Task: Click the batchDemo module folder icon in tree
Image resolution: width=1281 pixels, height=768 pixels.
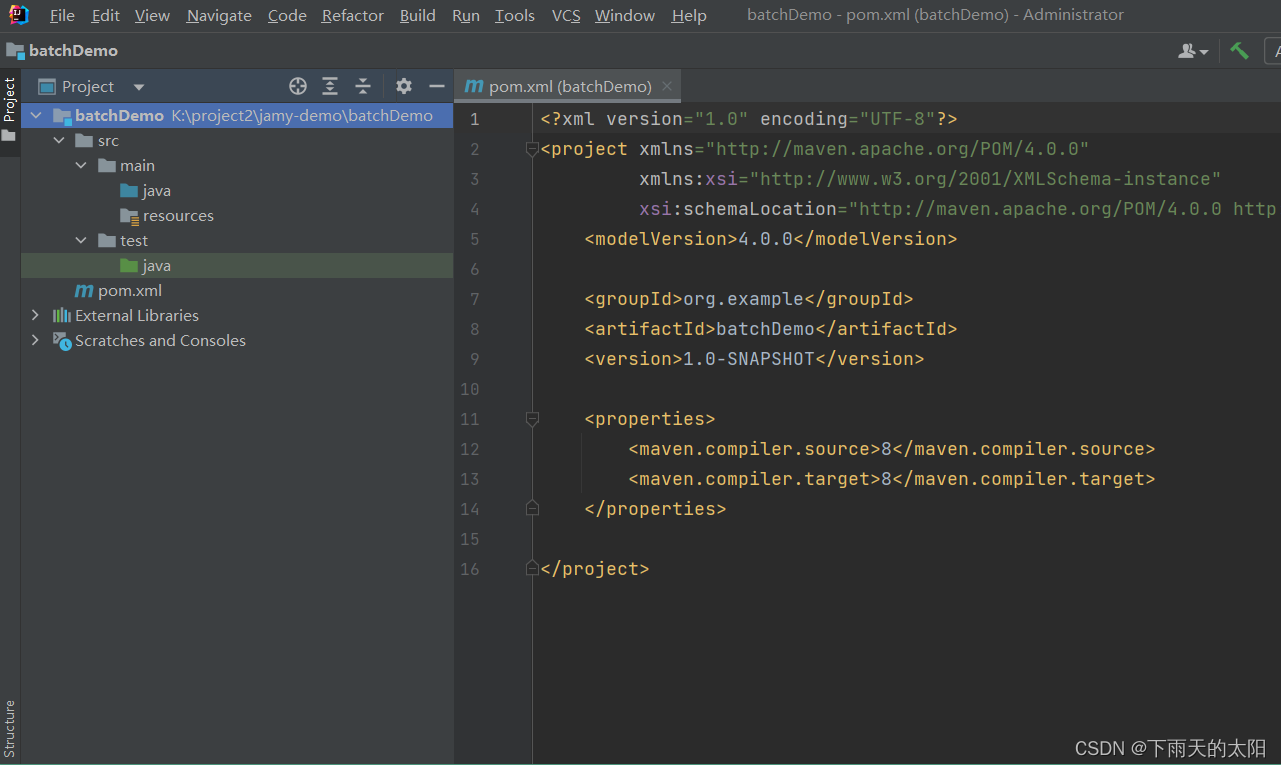Action: pos(62,116)
